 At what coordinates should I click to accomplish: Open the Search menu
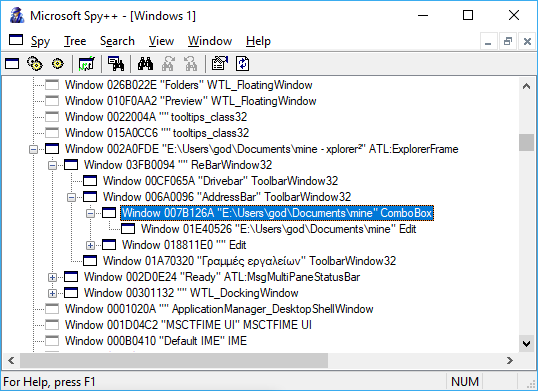(117, 41)
